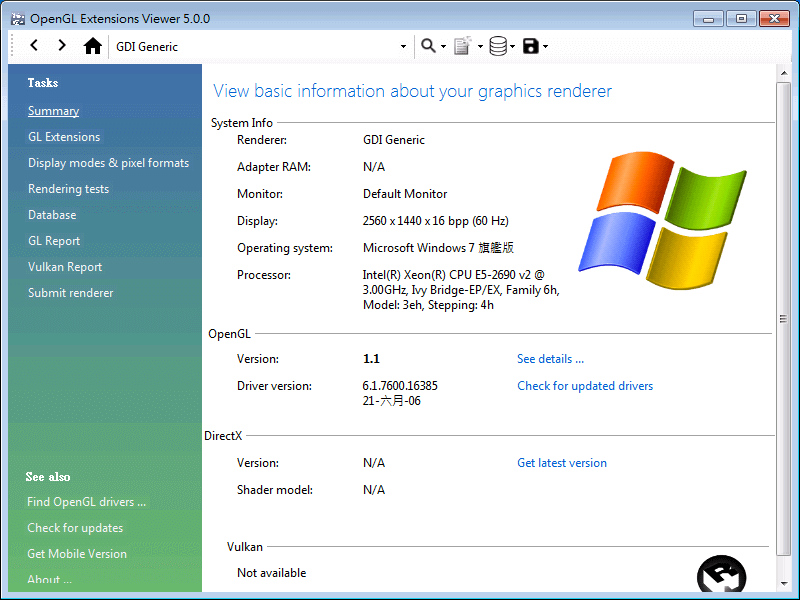Open the GDI Generic renderer dropdown
This screenshot has width=800, height=600.
click(403, 46)
